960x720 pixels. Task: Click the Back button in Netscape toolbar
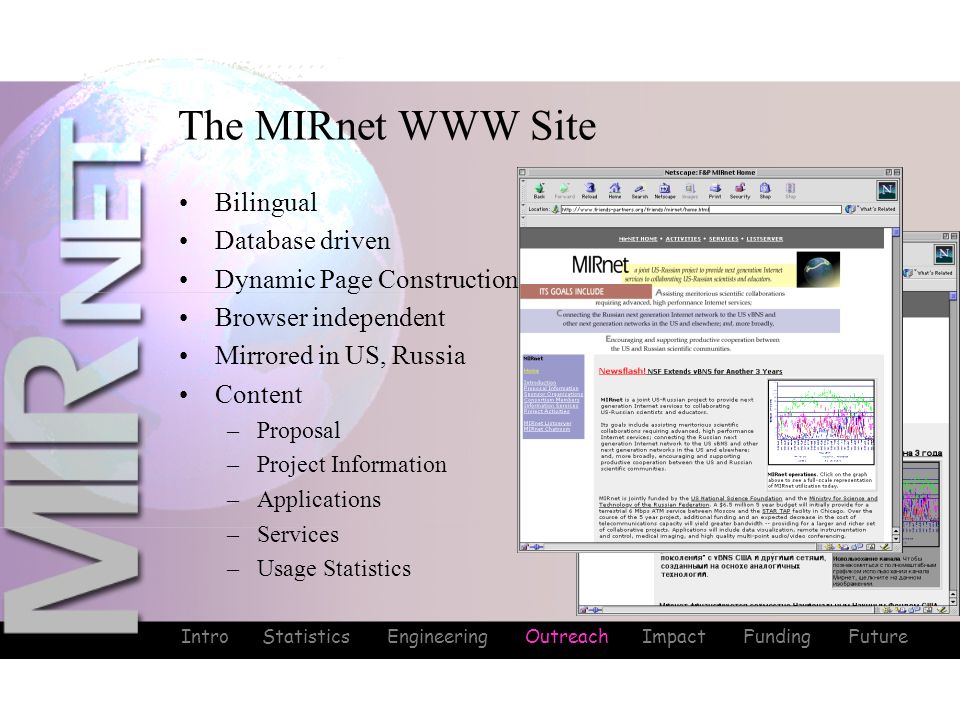[539, 190]
